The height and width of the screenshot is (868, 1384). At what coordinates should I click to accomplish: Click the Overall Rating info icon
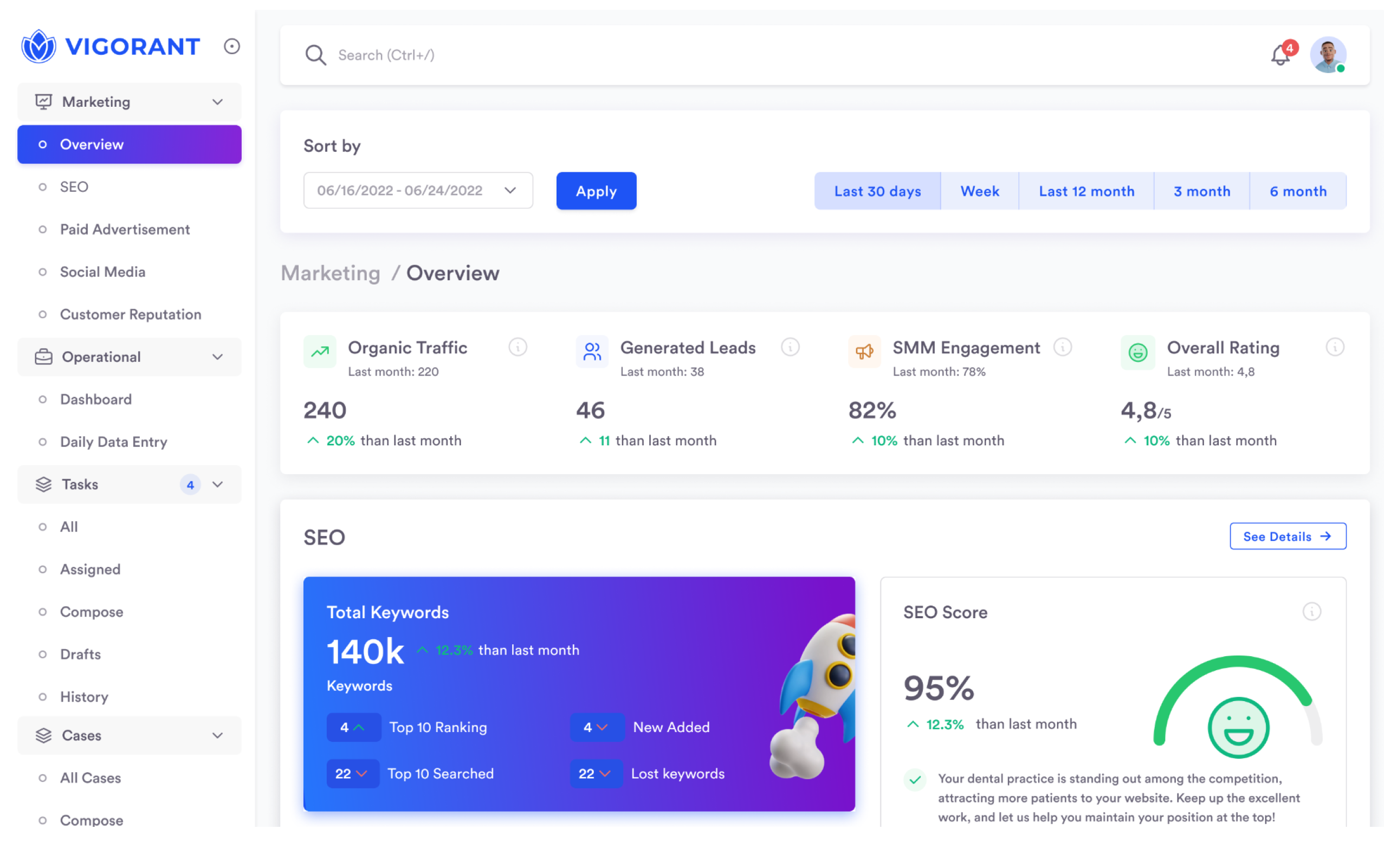coord(1335,347)
